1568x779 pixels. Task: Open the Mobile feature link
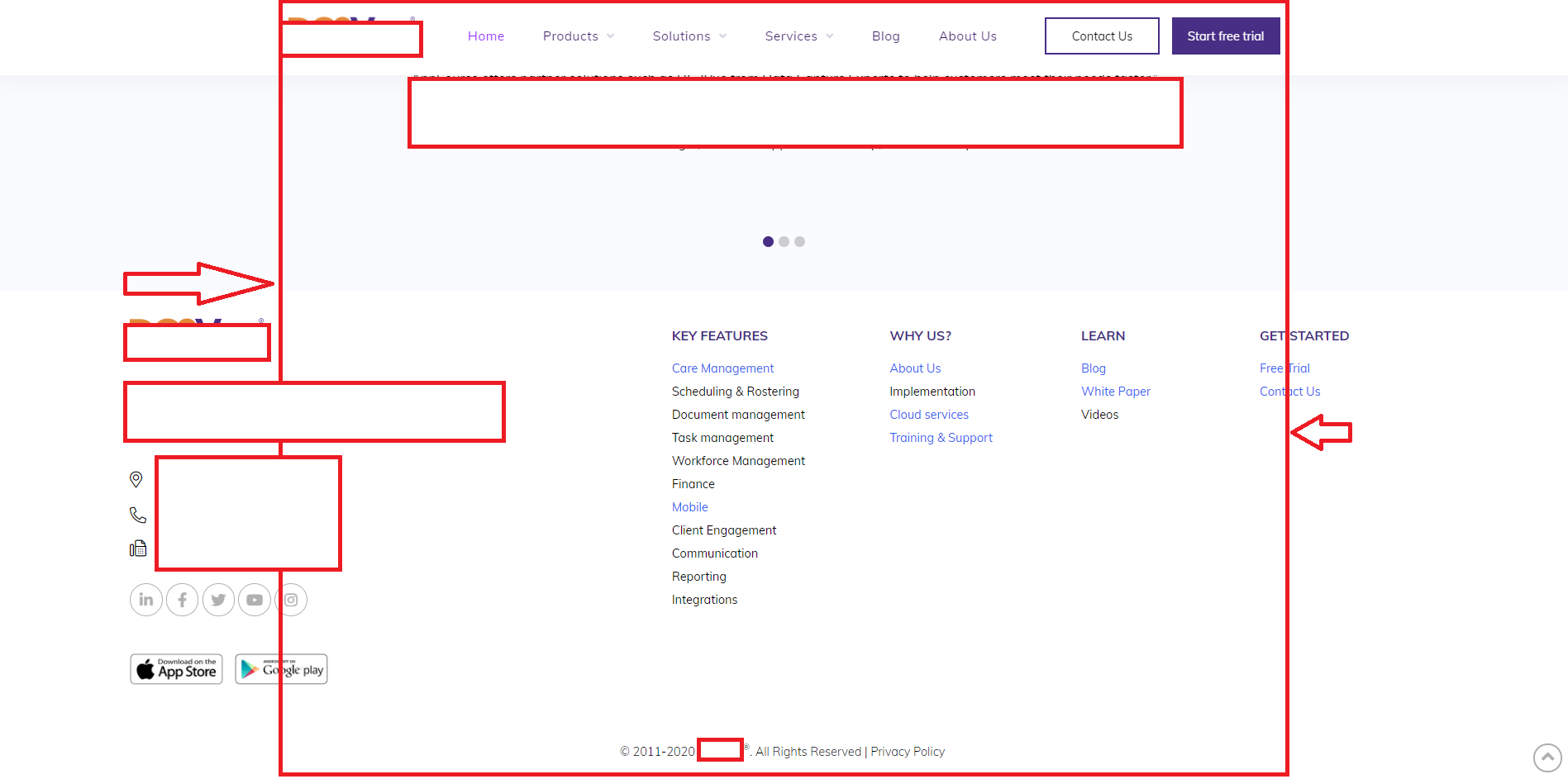(x=690, y=507)
